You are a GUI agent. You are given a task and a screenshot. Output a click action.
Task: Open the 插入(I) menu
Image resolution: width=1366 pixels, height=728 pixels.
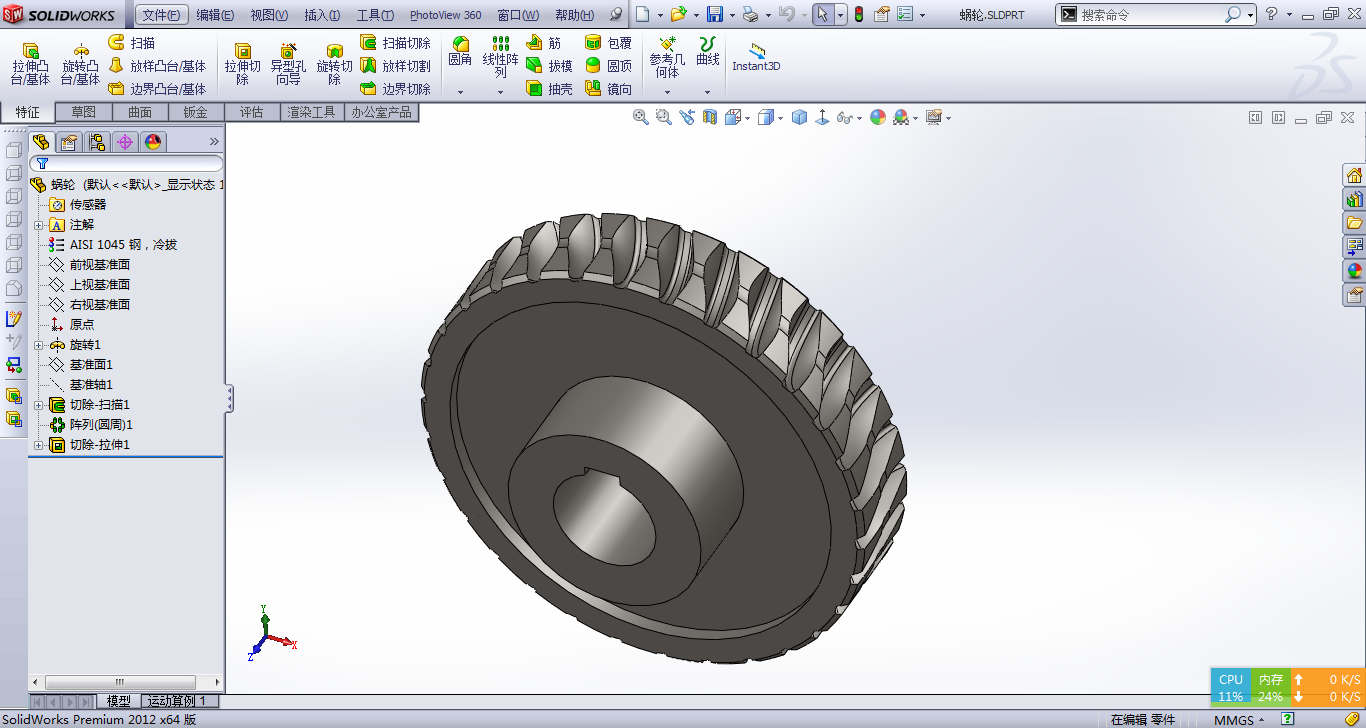pos(322,15)
